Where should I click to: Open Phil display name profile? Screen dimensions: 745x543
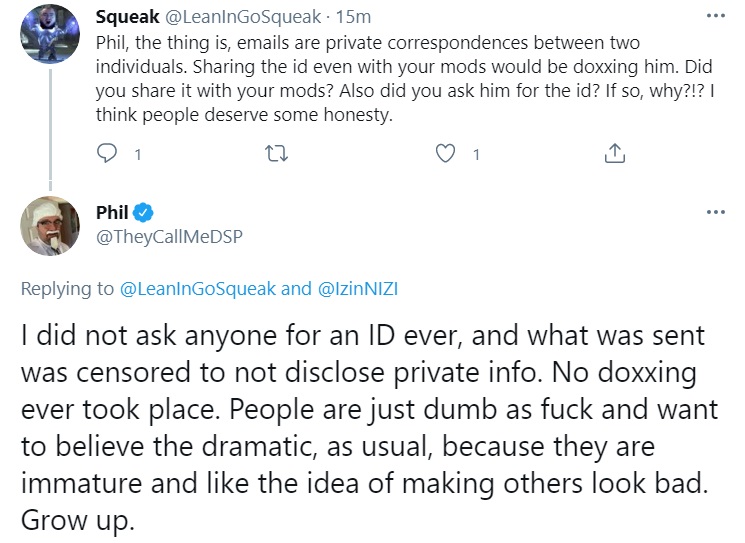tap(112, 212)
